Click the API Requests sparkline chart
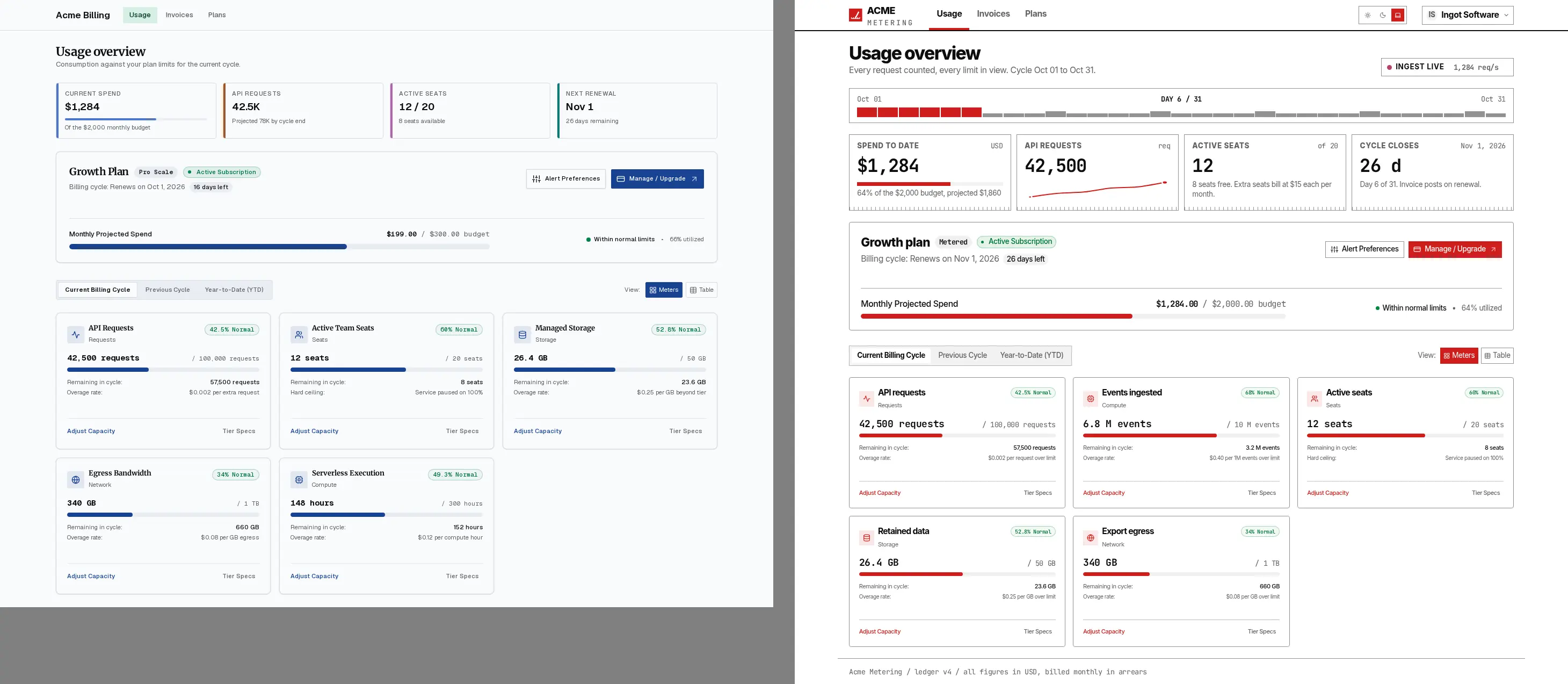The image size is (1568, 684). (1098, 190)
